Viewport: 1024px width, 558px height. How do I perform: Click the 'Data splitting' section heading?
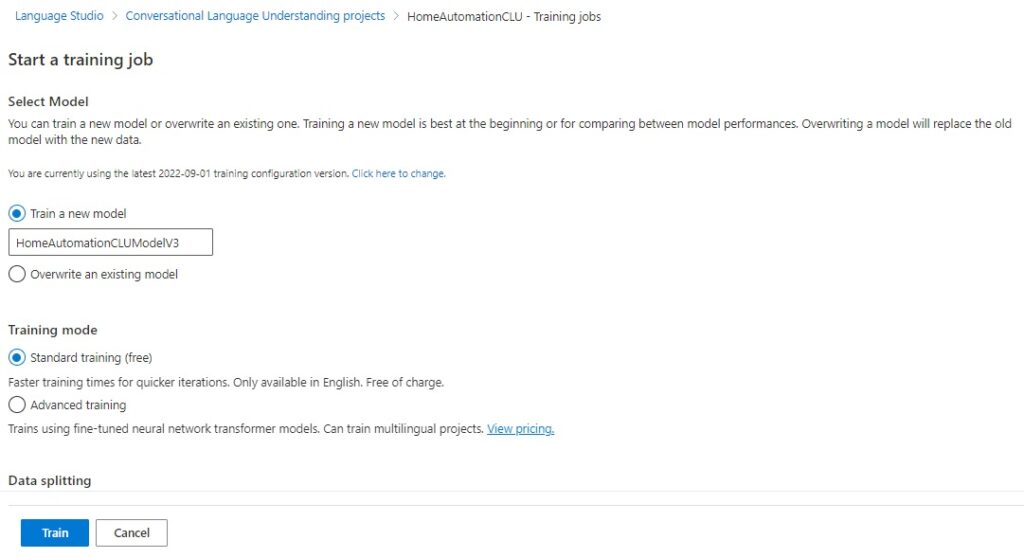[x=49, y=481]
